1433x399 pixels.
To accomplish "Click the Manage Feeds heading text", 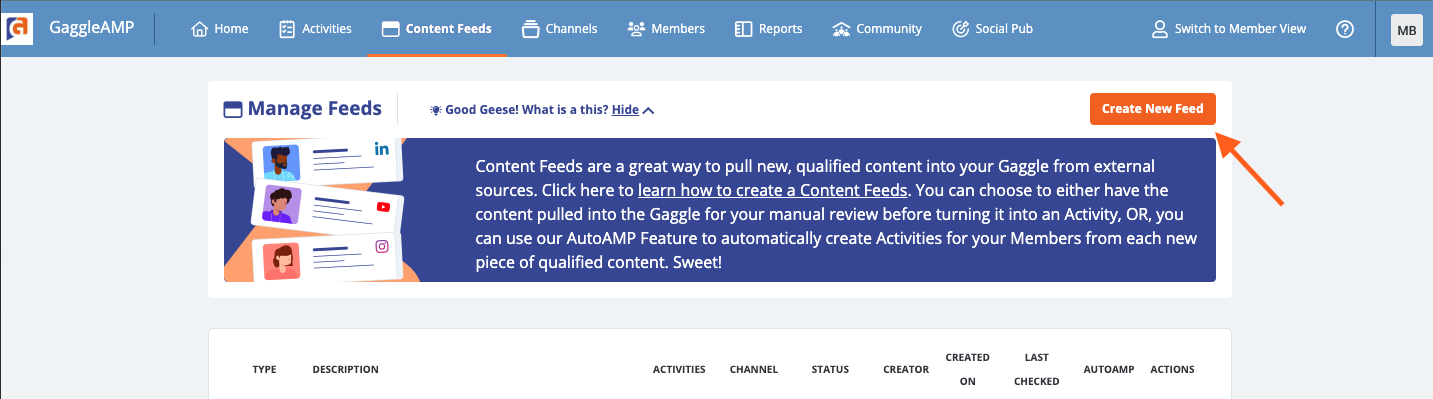I will coord(315,109).
